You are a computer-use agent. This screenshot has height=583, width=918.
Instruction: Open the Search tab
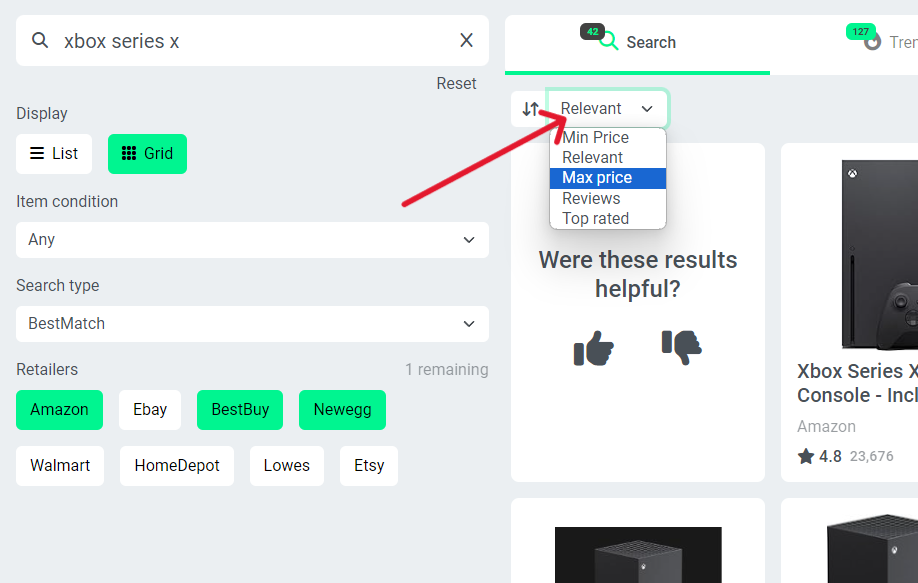[638, 43]
